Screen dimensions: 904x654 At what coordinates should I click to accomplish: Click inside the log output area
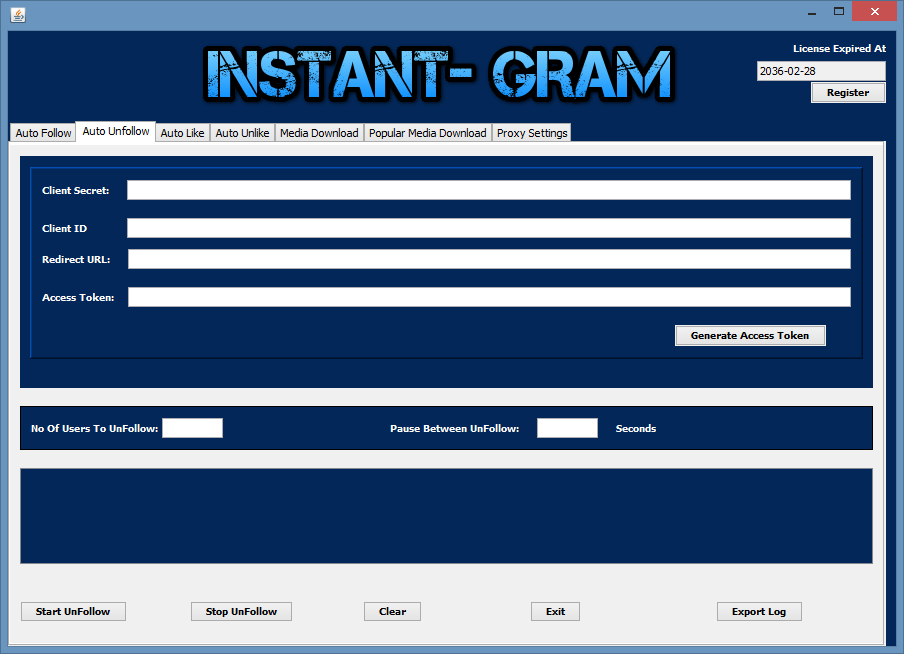click(446, 516)
